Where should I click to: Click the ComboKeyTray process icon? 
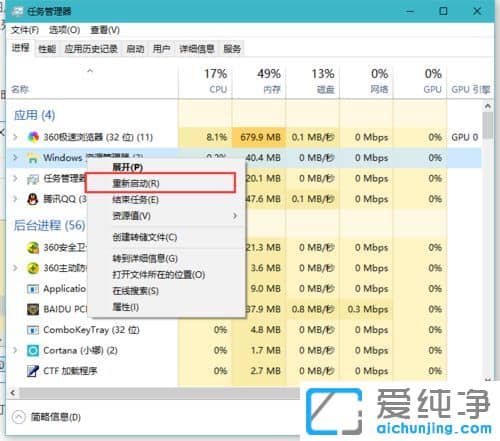[x=33, y=330]
